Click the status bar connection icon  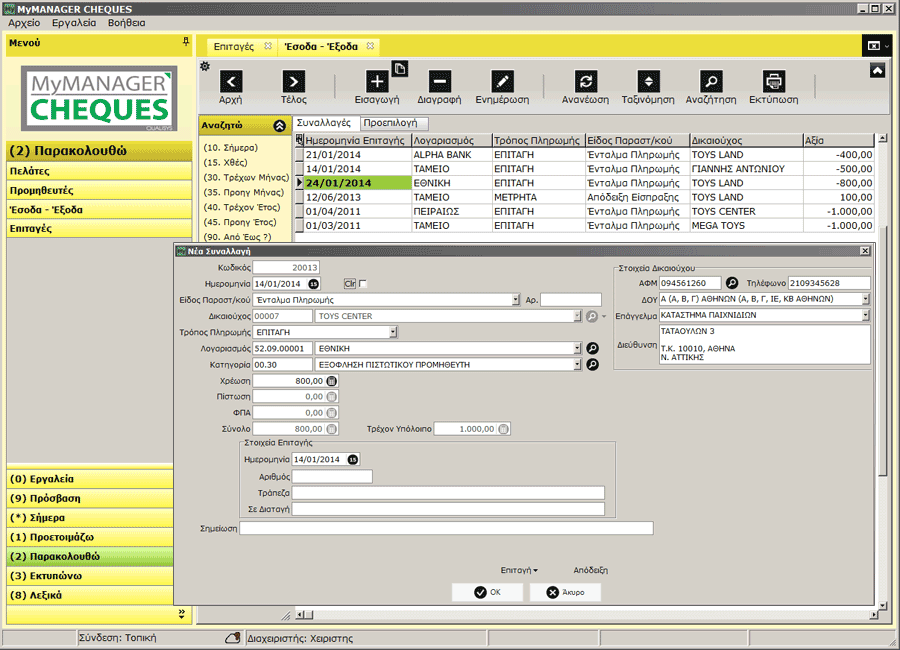(232, 638)
